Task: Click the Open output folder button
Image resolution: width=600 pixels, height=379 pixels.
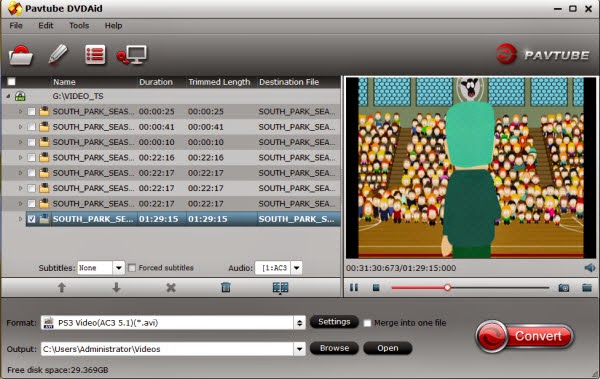Action: point(388,348)
